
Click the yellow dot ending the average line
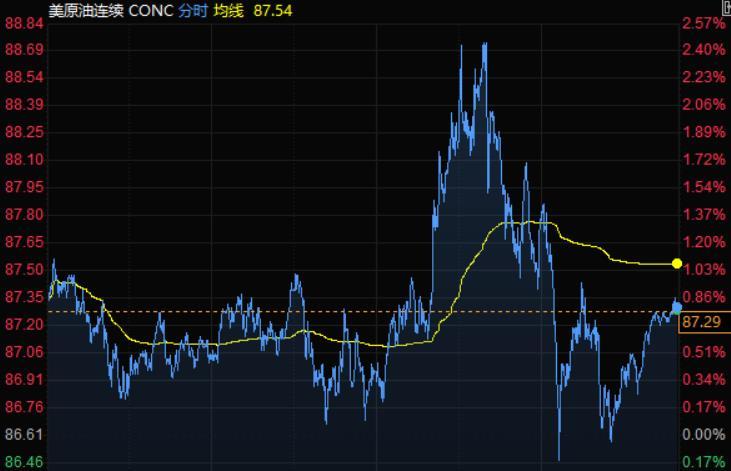coord(677,263)
